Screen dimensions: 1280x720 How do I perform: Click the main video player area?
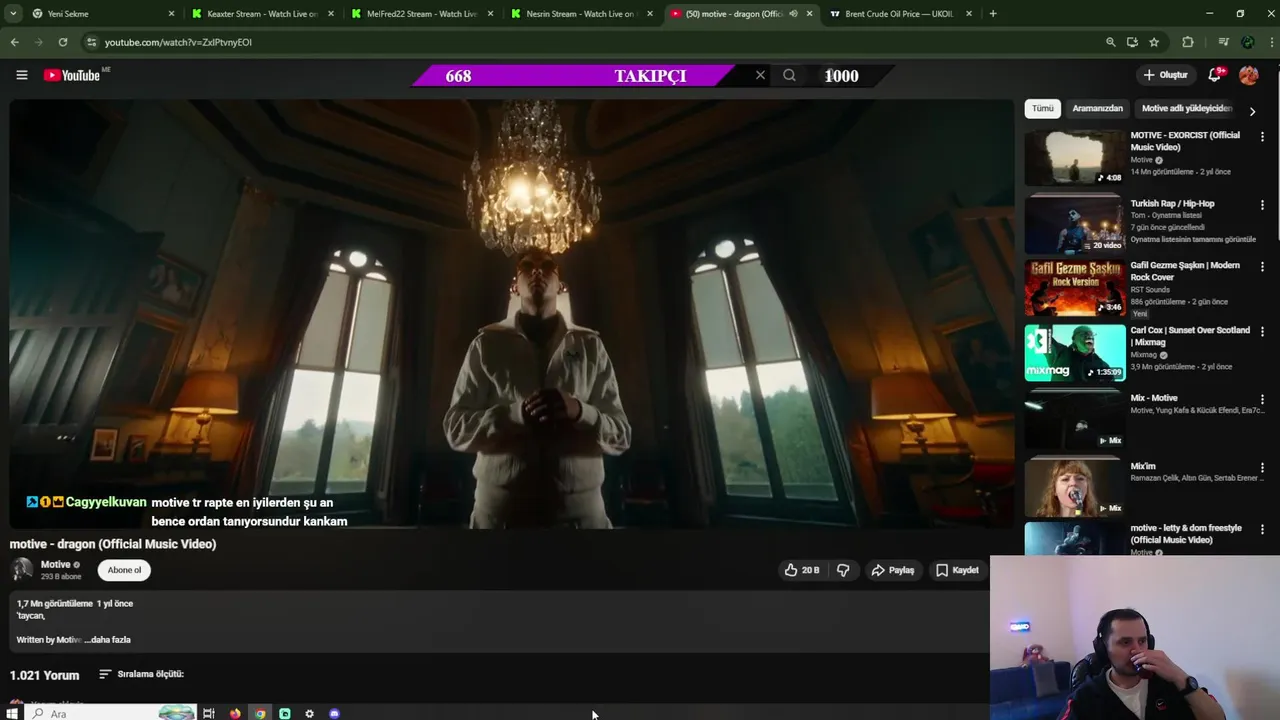click(x=512, y=313)
